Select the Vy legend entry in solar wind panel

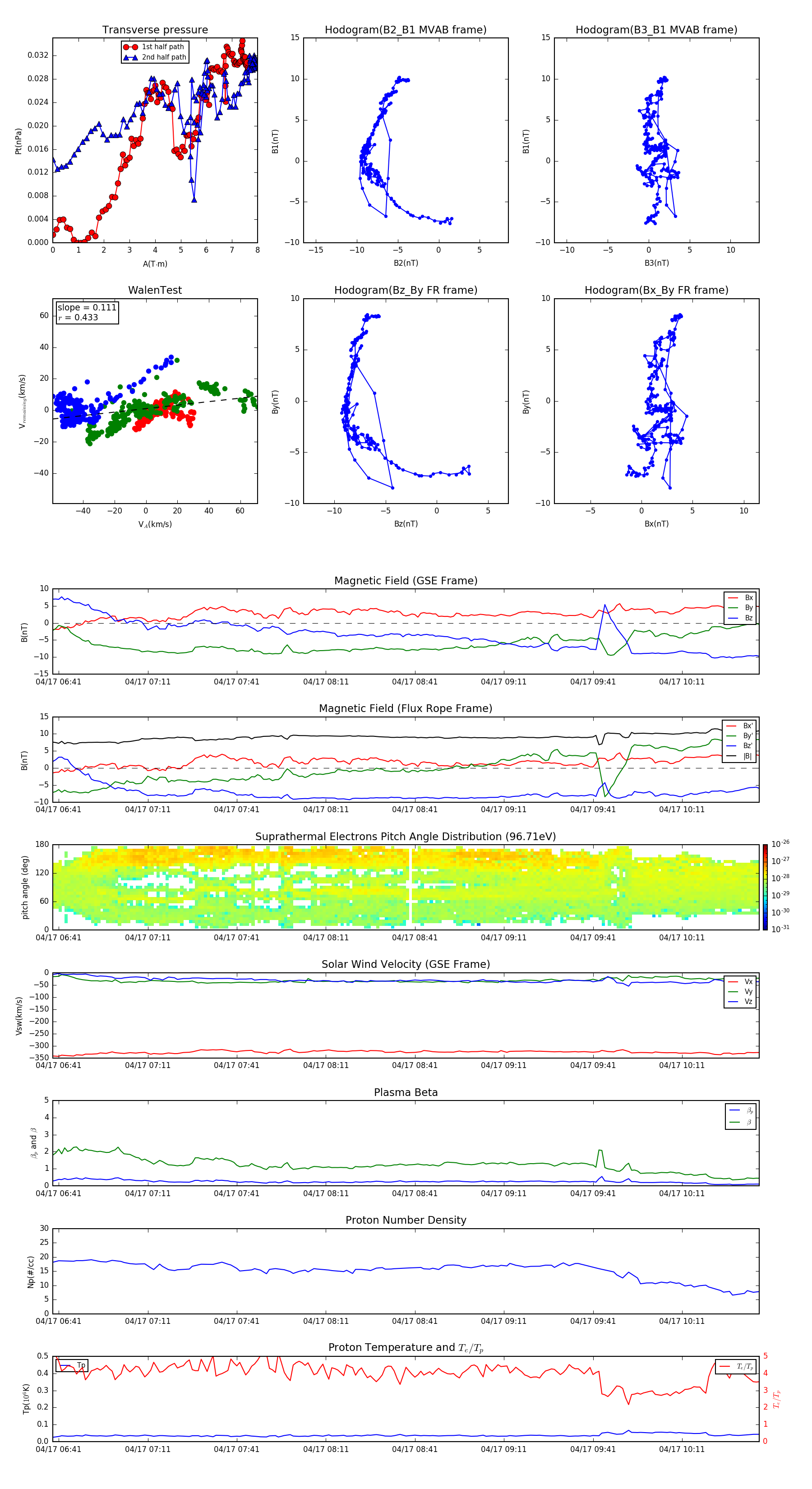coord(740,991)
